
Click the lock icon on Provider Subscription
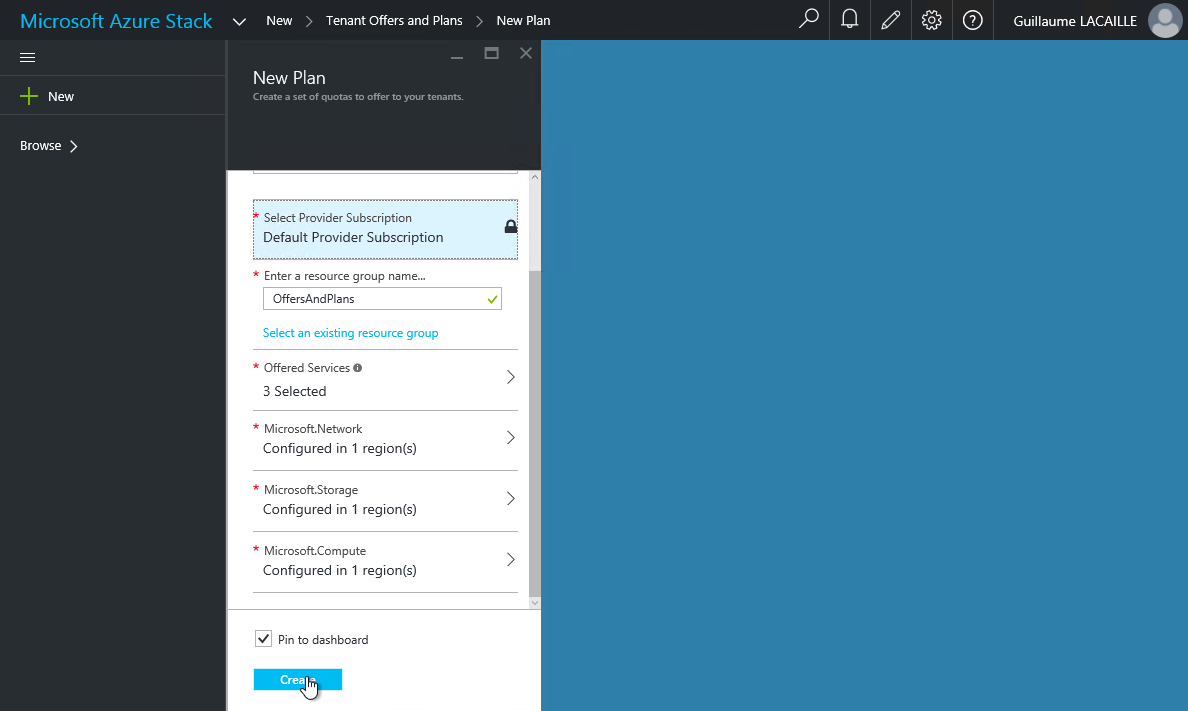(511, 227)
